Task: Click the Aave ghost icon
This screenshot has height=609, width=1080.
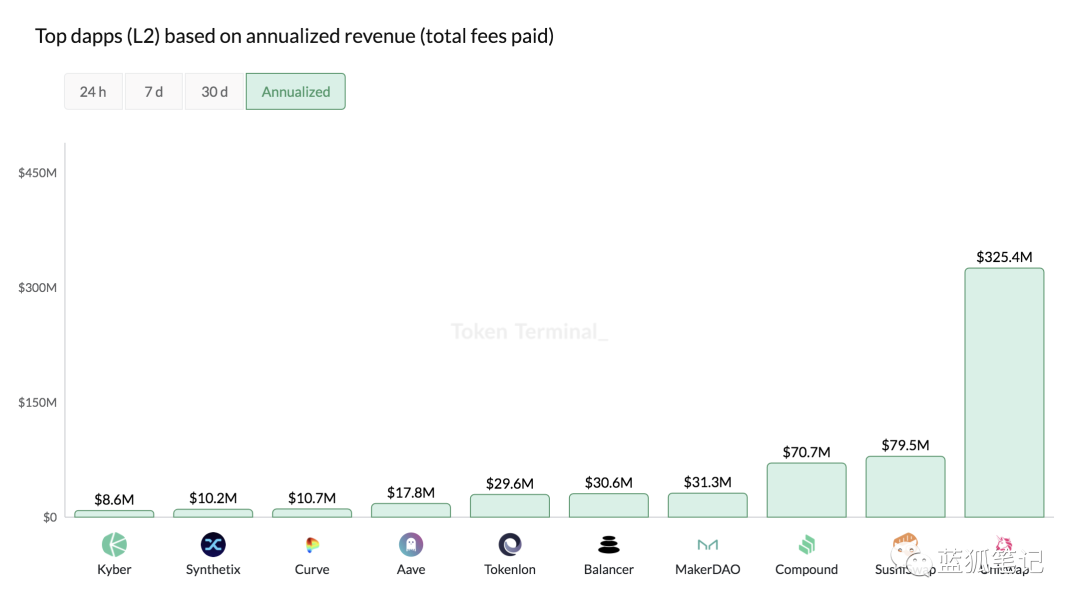Action: click(x=411, y=544)
